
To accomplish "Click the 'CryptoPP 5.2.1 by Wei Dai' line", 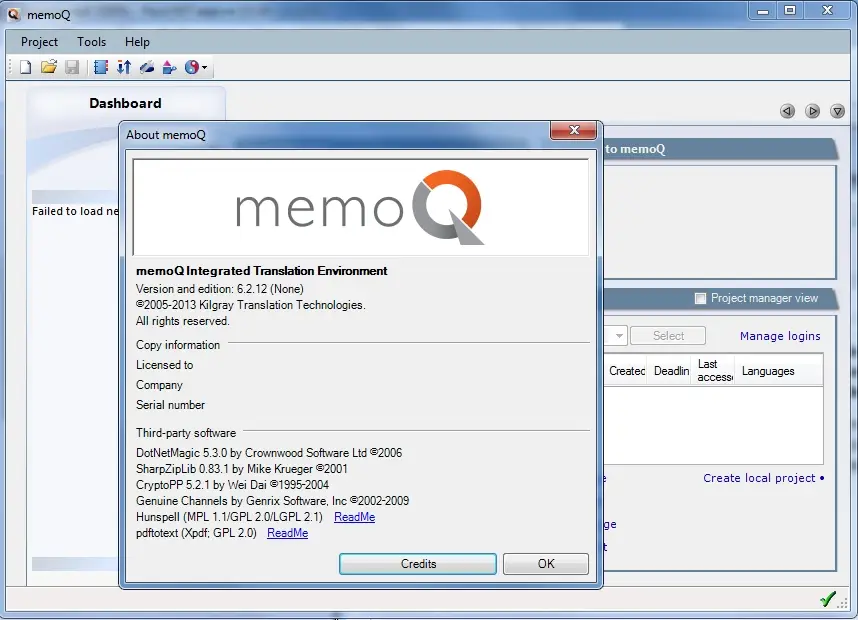I will coord(232,485).
